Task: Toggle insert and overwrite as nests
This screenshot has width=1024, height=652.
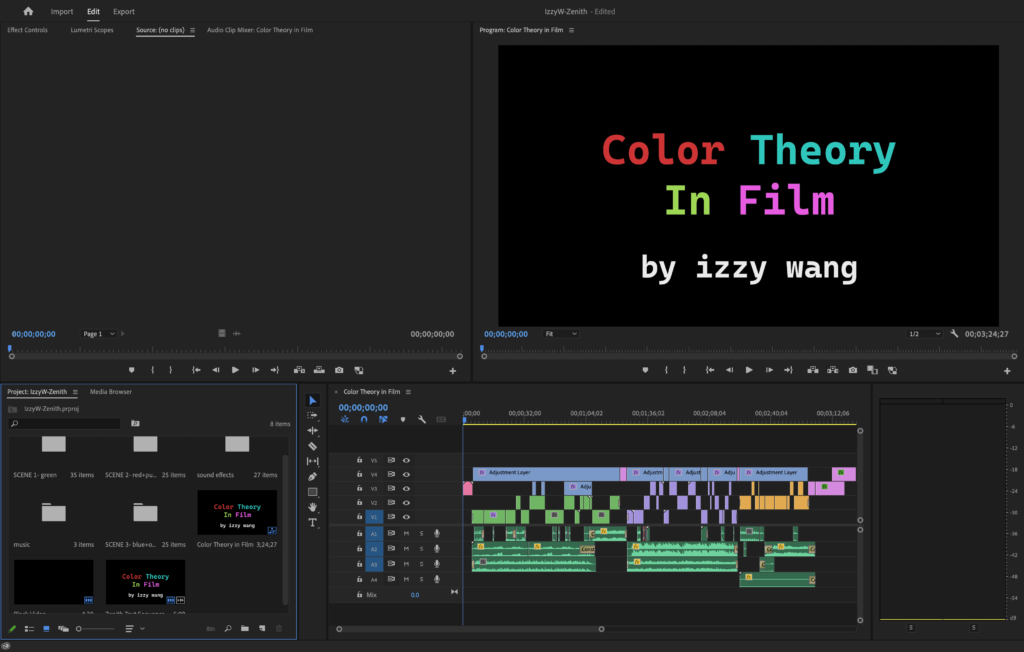Action: coord(345,419)
